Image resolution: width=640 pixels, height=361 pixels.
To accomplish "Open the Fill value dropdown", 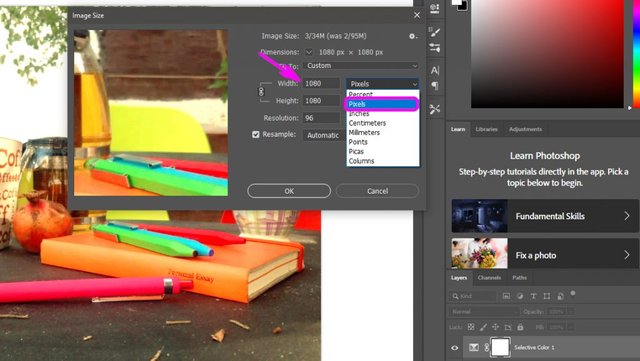I will click(571, 327).
